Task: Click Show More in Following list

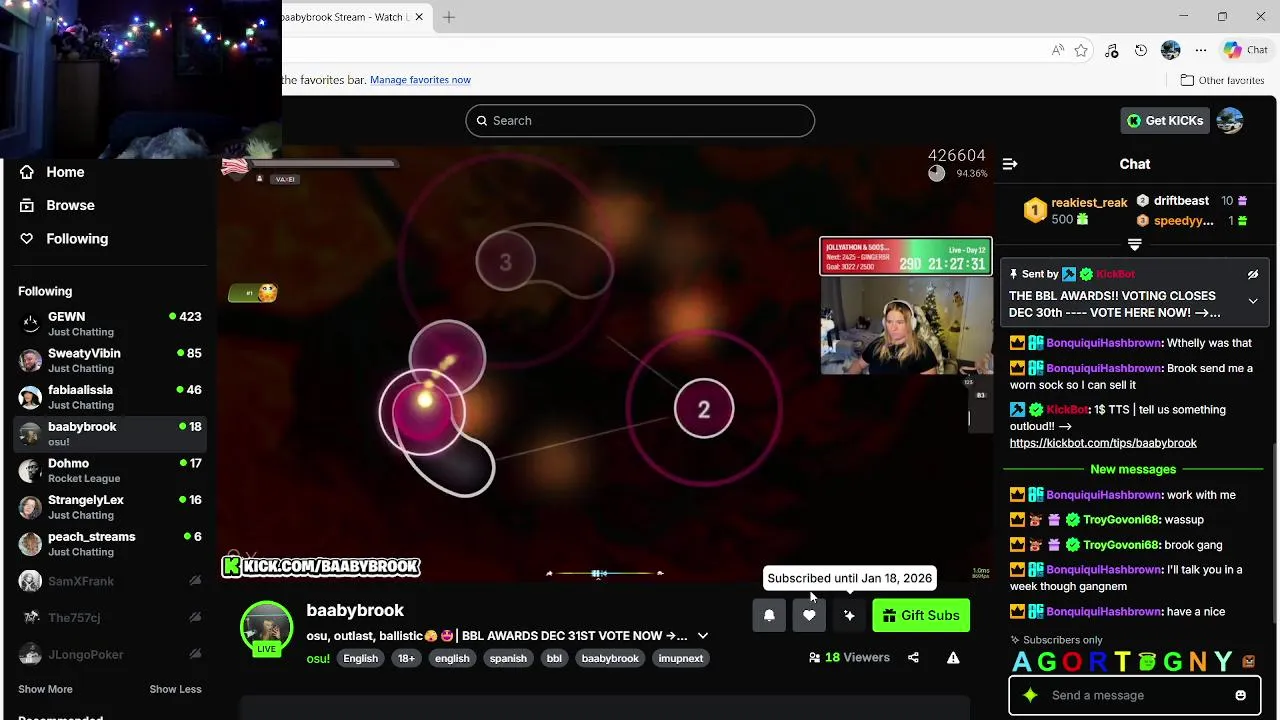Action: click(x=45, y=689)
